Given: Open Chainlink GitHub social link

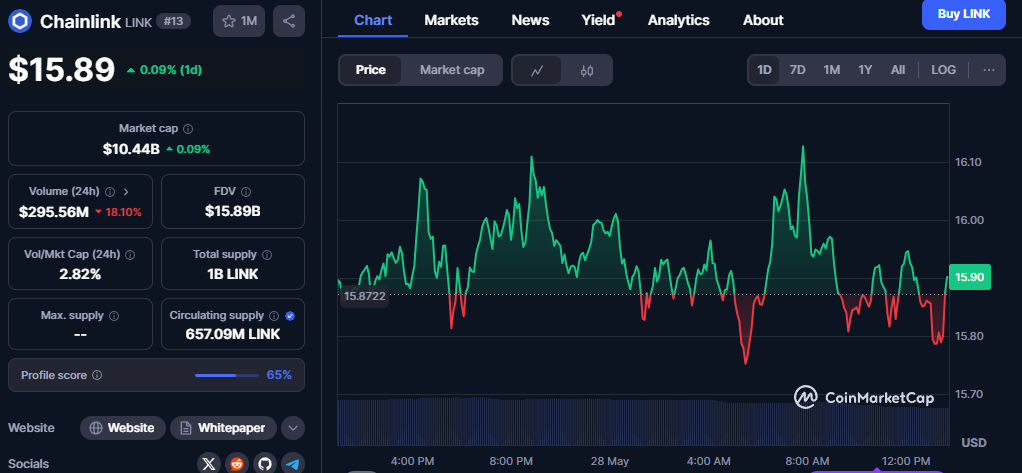Looking at the screenshot, I should (x=265, y=464).
